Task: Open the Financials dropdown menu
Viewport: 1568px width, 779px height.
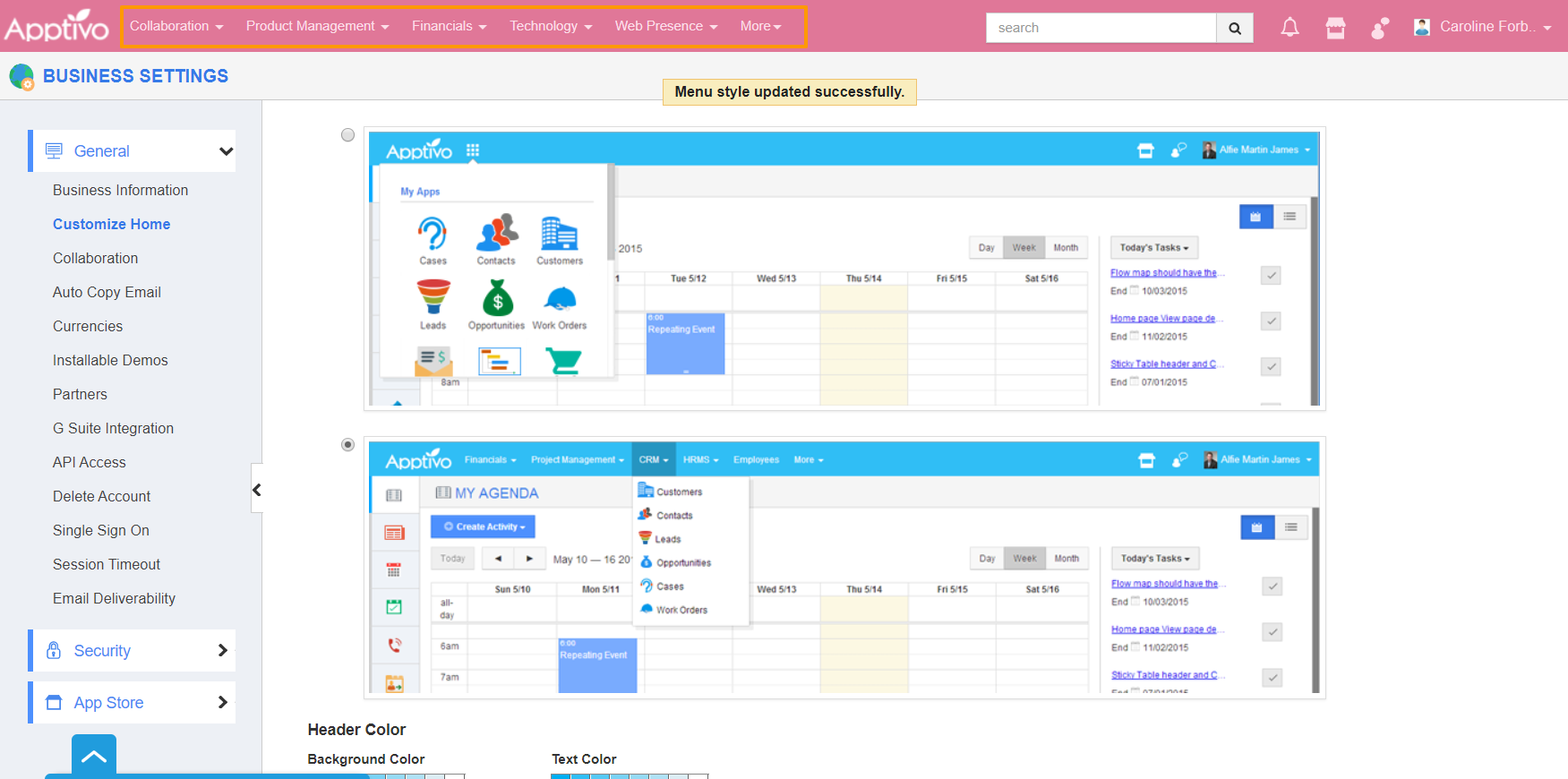Action: click(x=449, y=26)
